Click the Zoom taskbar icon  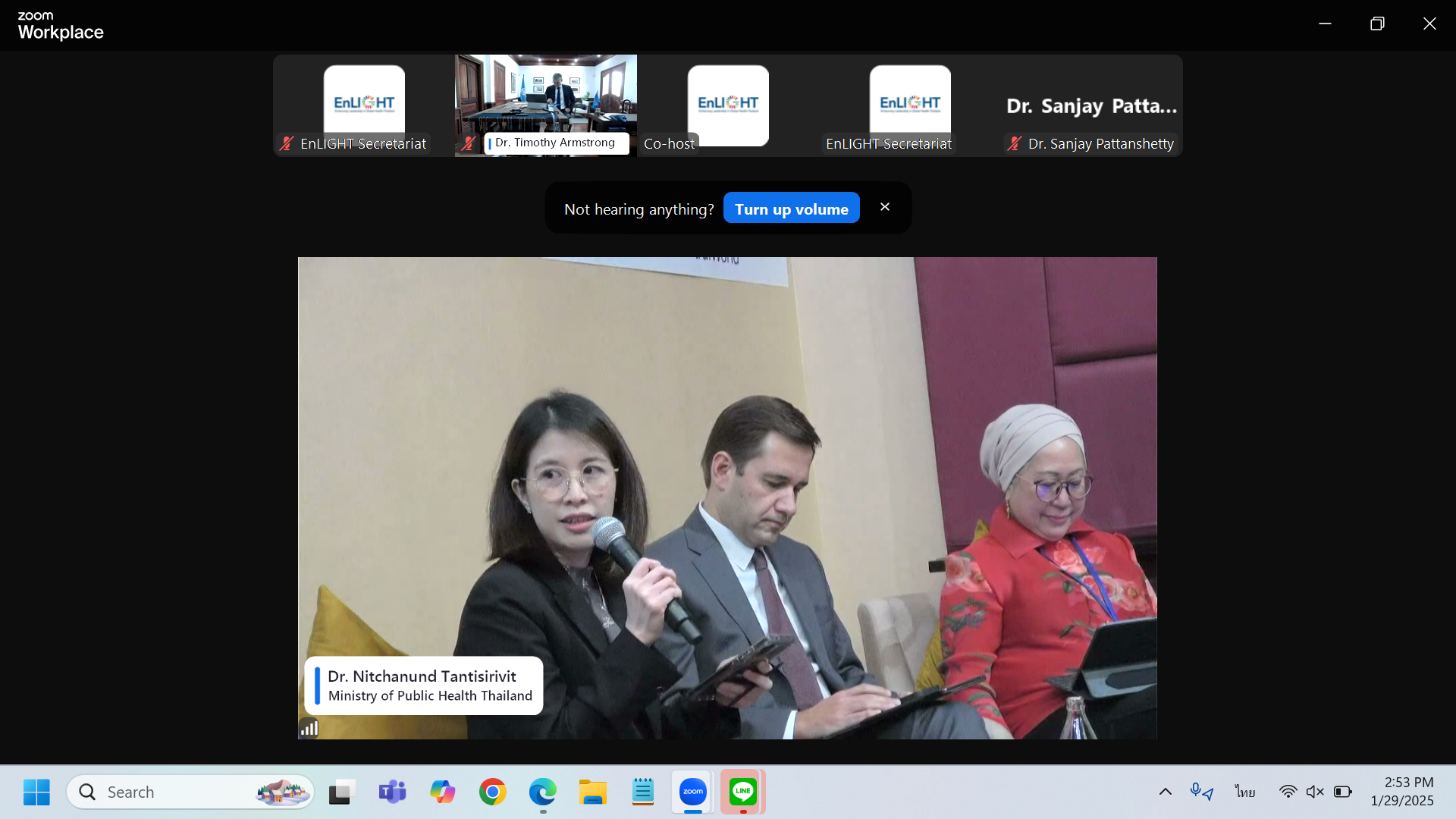(692, 792)
